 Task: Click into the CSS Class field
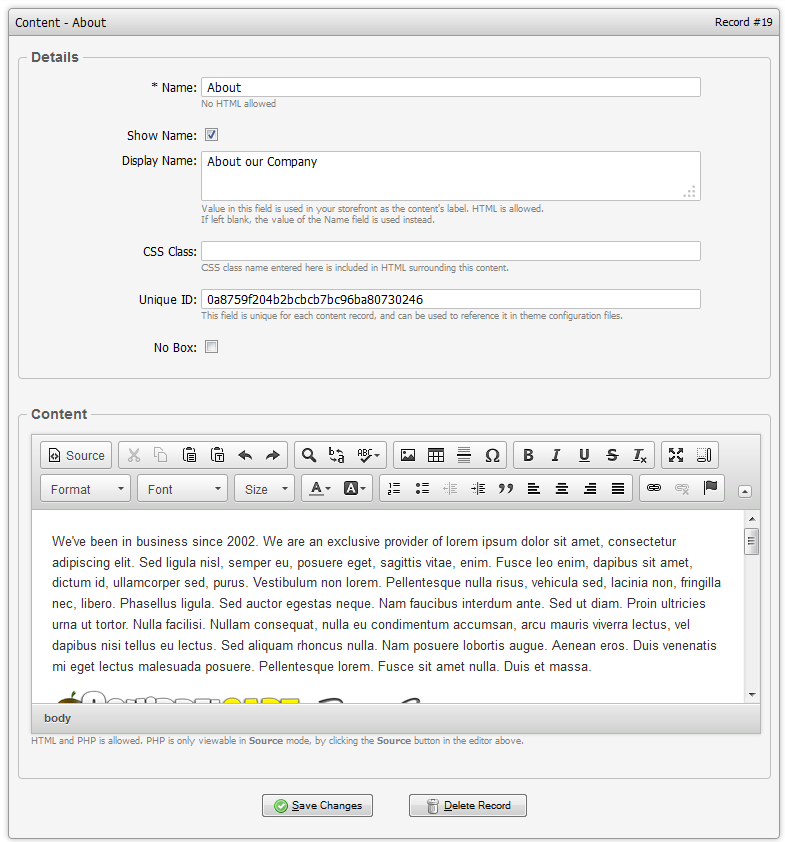point(450,251)
